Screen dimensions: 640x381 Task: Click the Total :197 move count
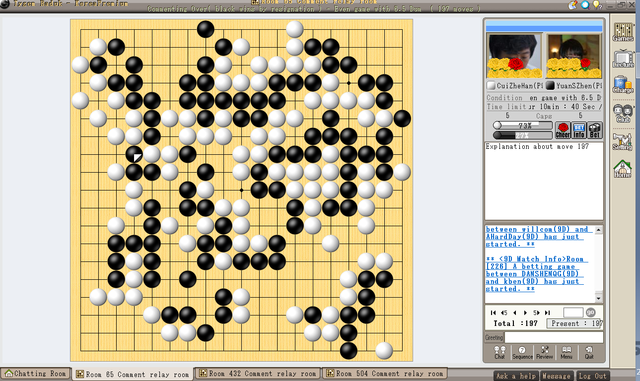(x=515, y=323)
